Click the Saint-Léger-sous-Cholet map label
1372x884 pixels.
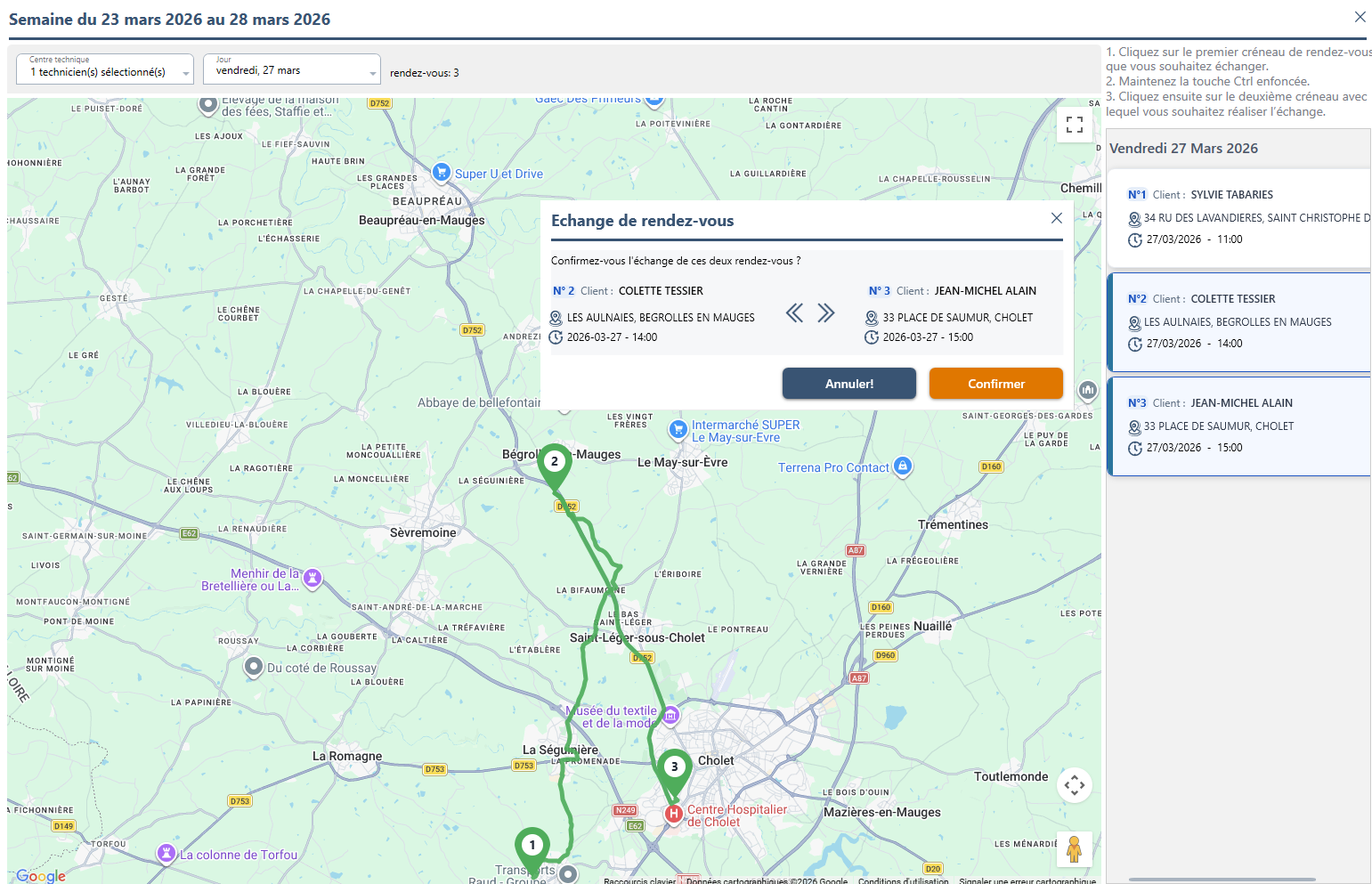[x=637, y=637]
